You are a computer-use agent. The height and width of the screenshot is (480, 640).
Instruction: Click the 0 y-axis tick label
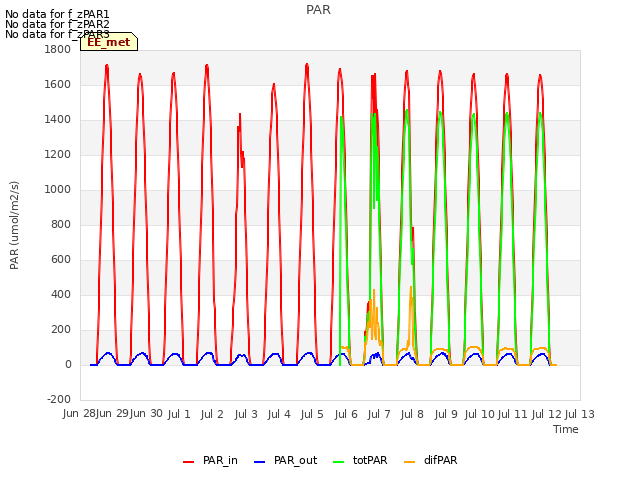(68, 364)
